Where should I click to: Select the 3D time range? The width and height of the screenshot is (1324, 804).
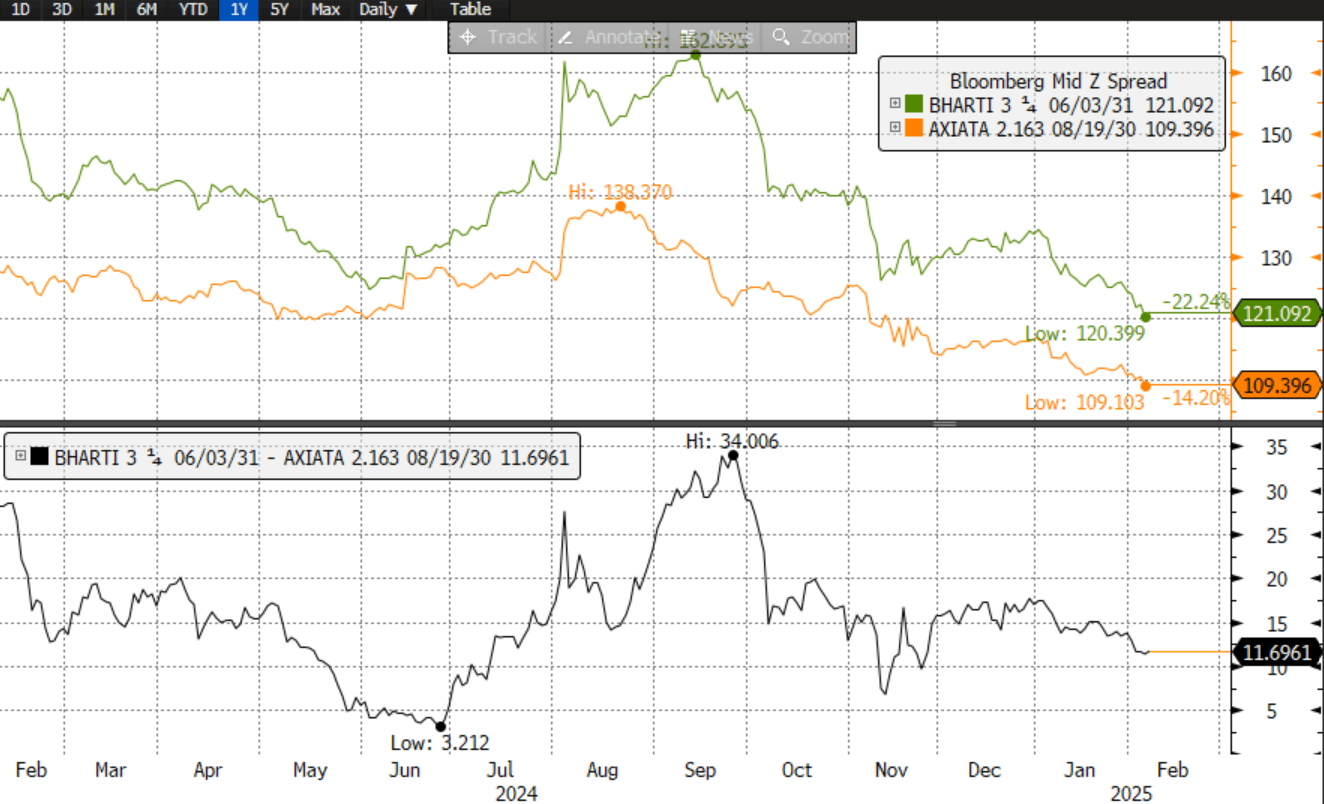(x=62, y=9)
